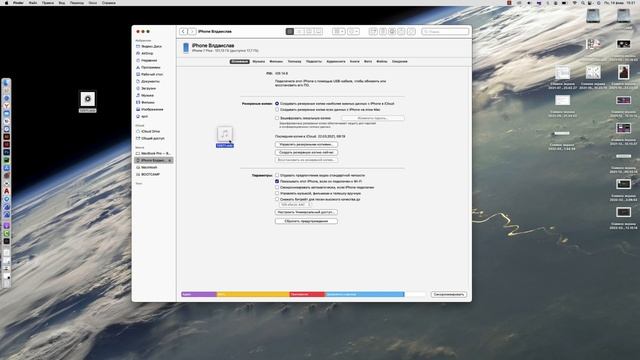Open the Apple menu
This screenshot has height=360, width=640.
(x=6, y=3)
